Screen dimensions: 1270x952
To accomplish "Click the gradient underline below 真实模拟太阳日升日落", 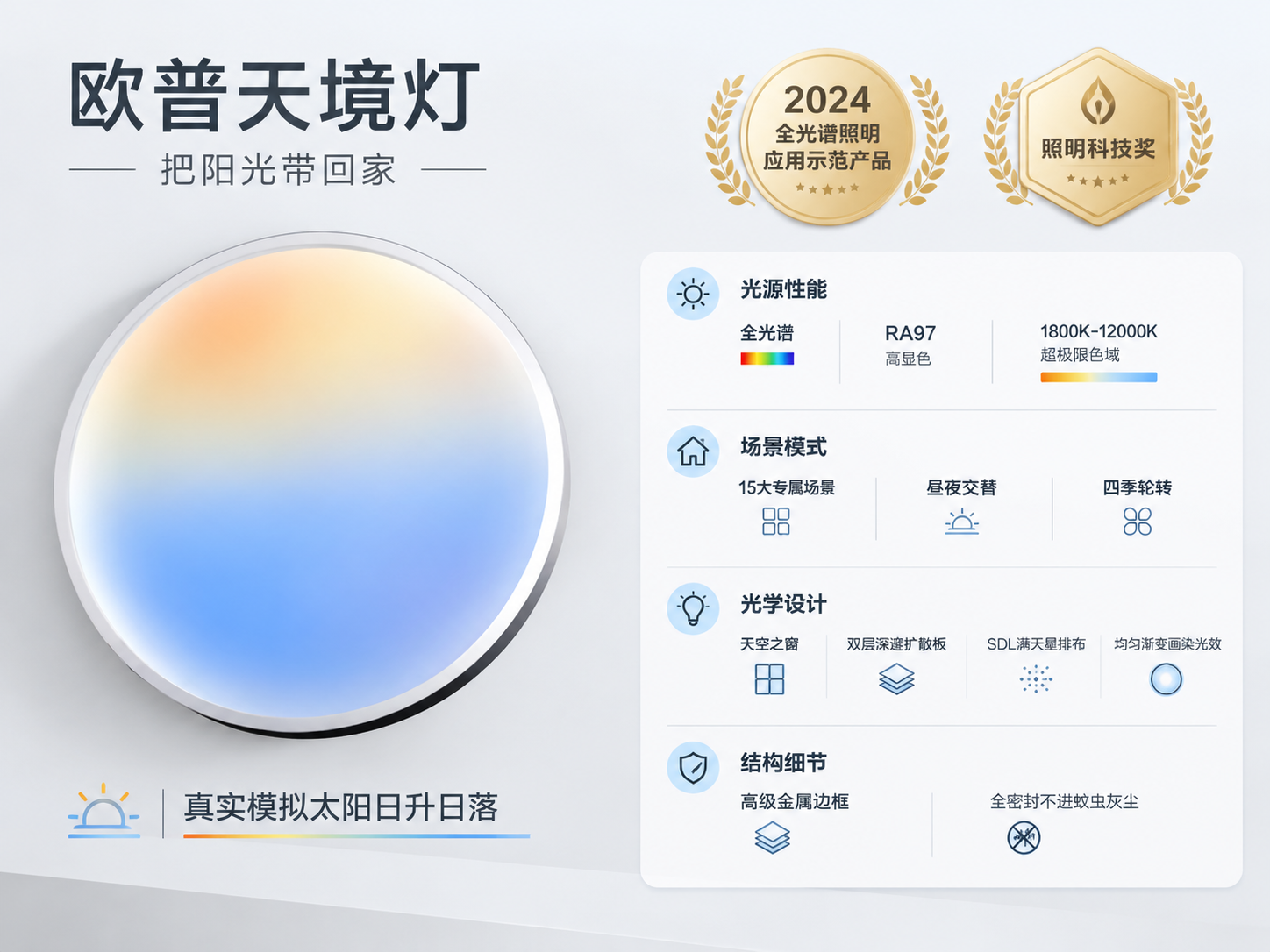I will point(356,836).
